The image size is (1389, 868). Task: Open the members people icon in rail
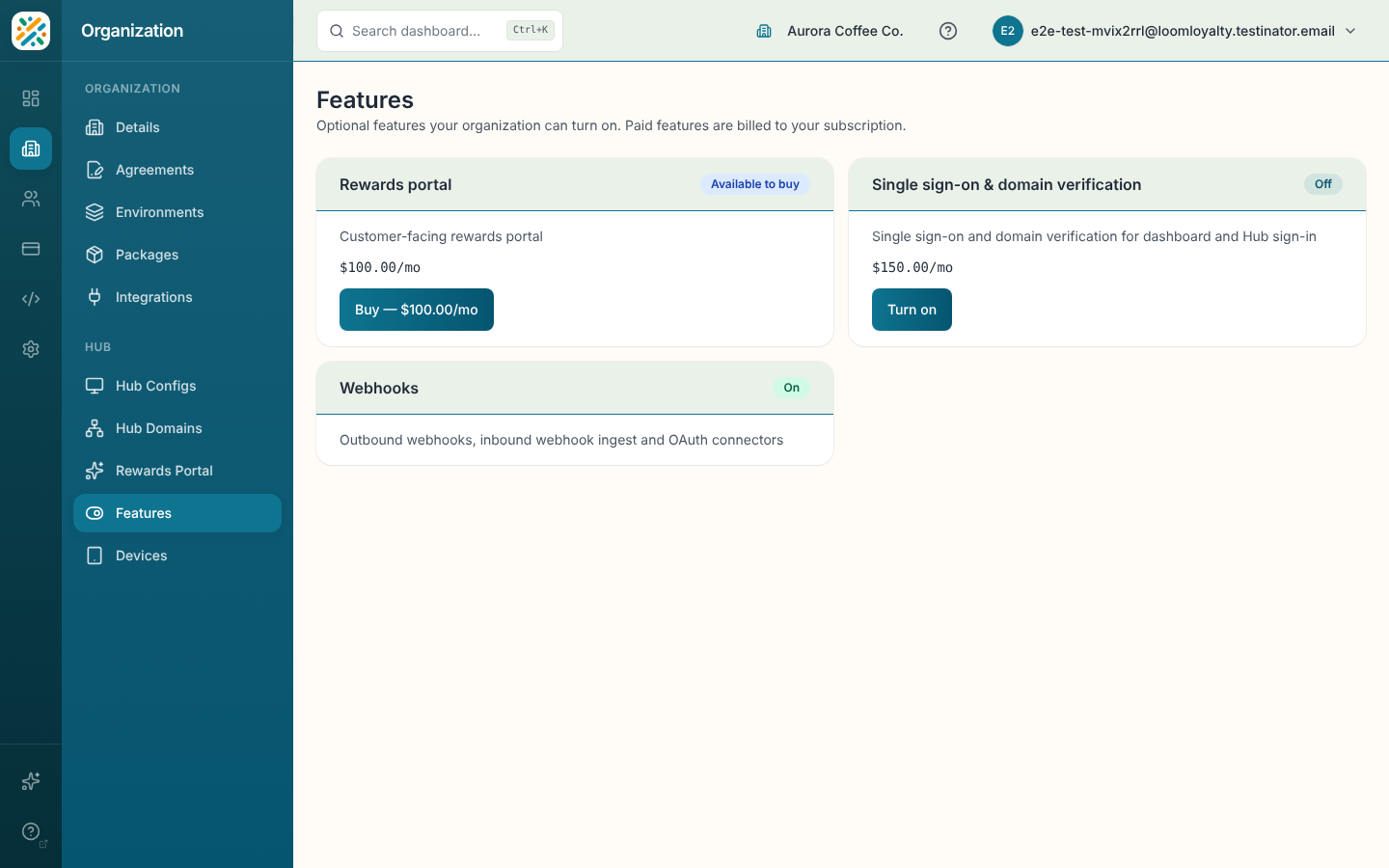click(31, 199)
